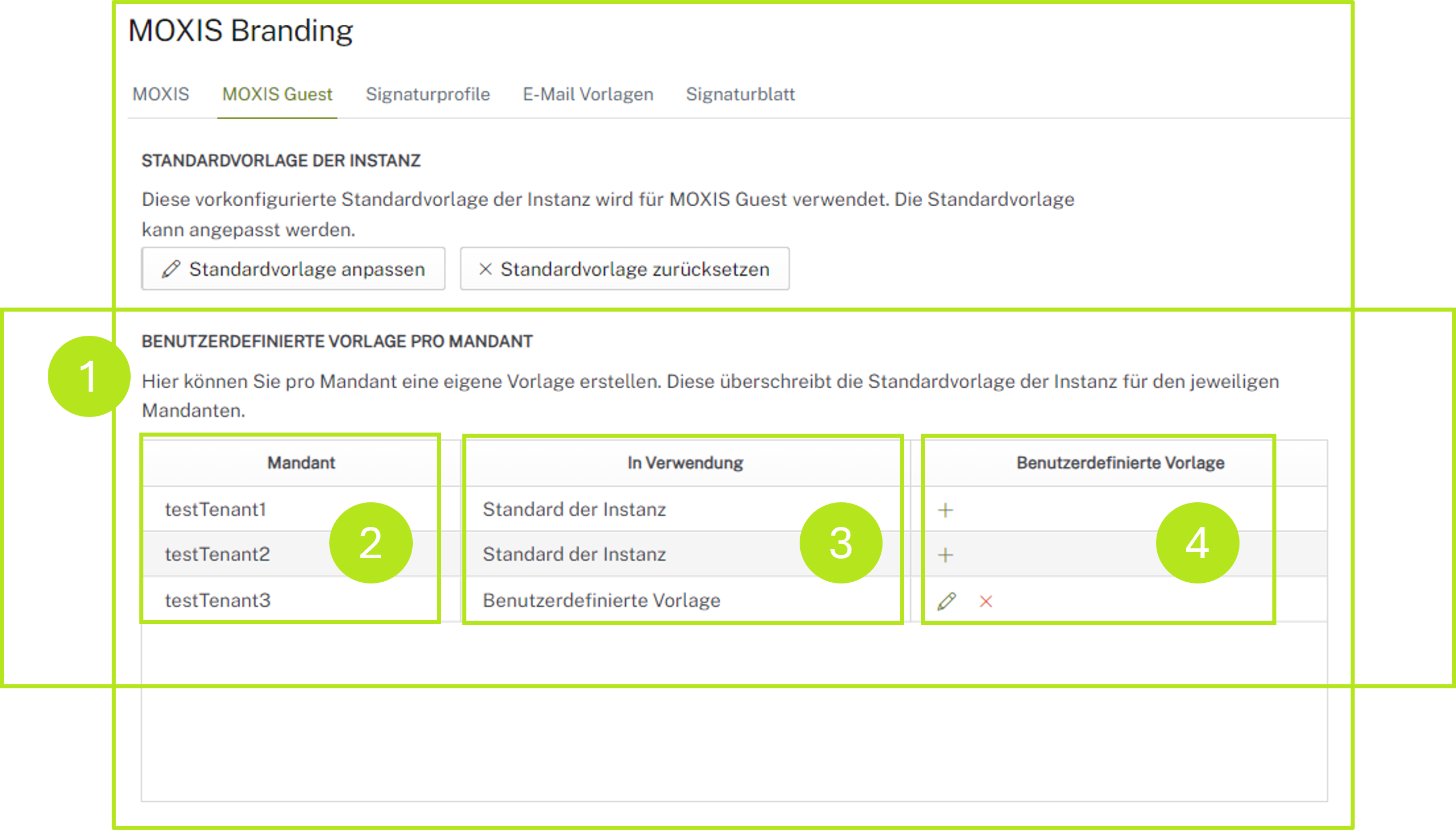Delete testTenant3 custom template red X
This screenshot has width=1456, height=830.
coord(986,601)
